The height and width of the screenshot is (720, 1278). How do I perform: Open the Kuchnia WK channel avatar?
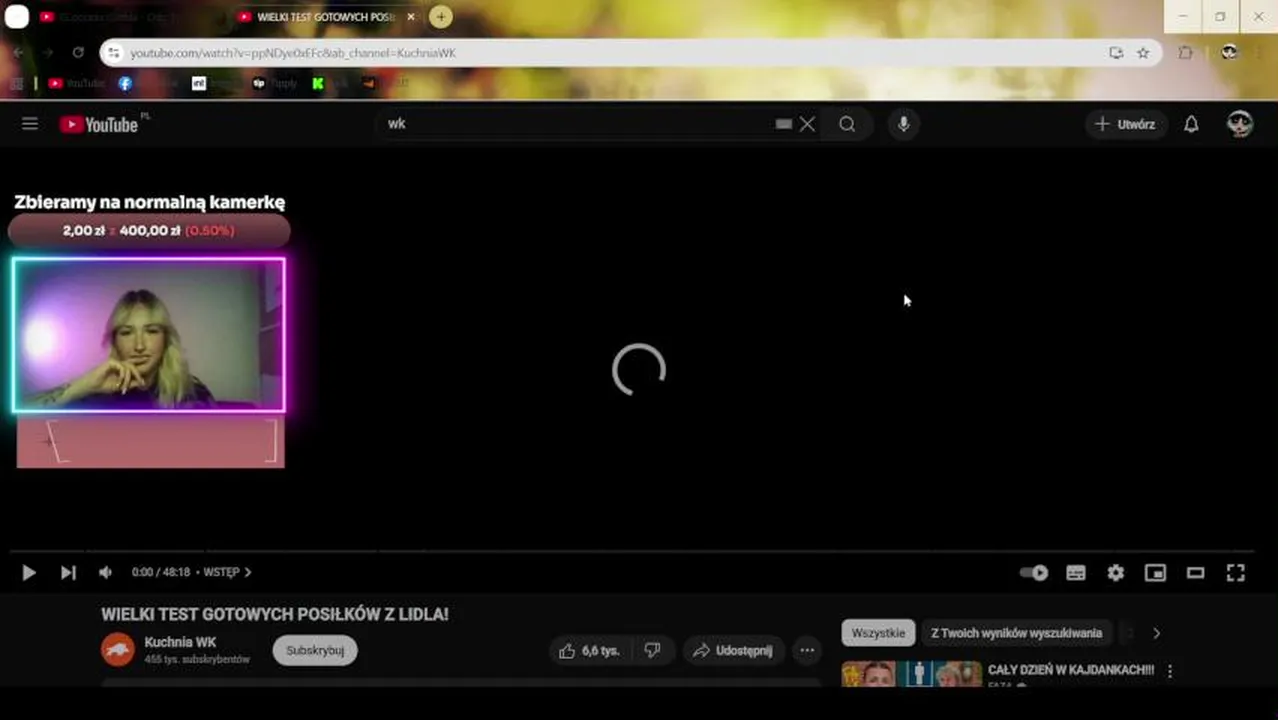tap(118, 649)
